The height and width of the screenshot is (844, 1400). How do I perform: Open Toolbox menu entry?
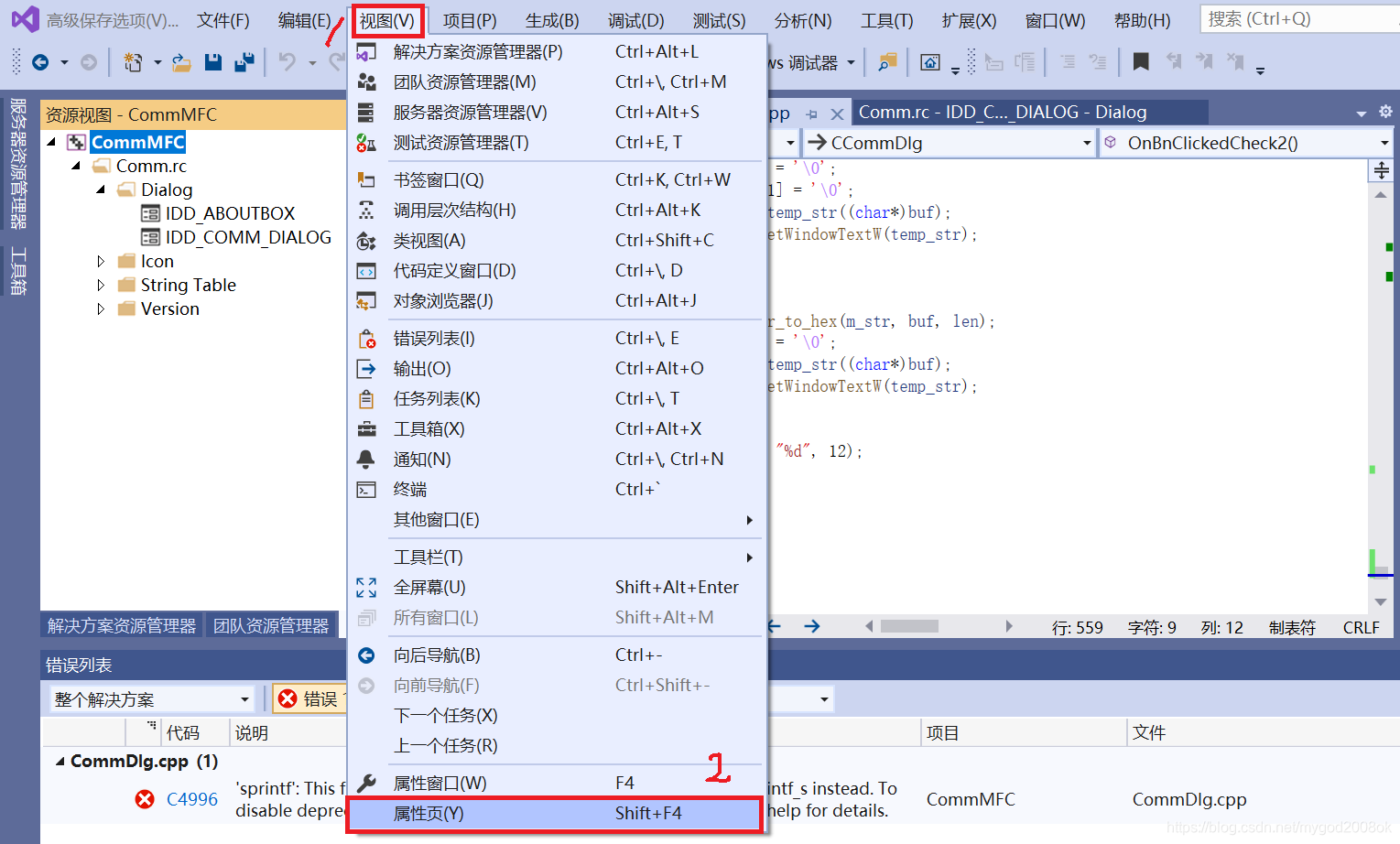[x=557, y=429]
